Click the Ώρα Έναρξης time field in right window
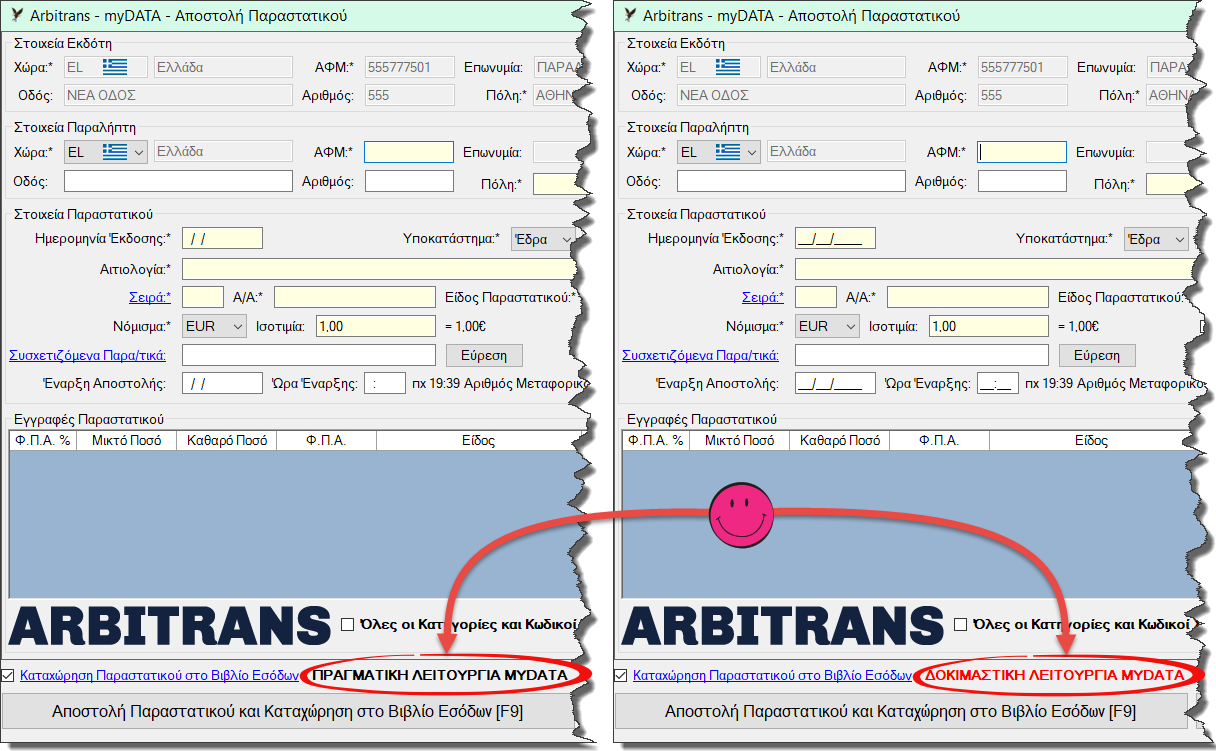1216x751 pixels. point(998,383)
